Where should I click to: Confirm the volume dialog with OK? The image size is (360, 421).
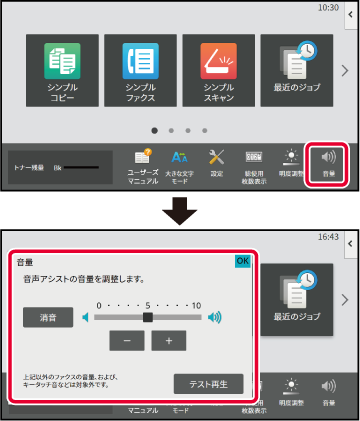coord(242,261)
